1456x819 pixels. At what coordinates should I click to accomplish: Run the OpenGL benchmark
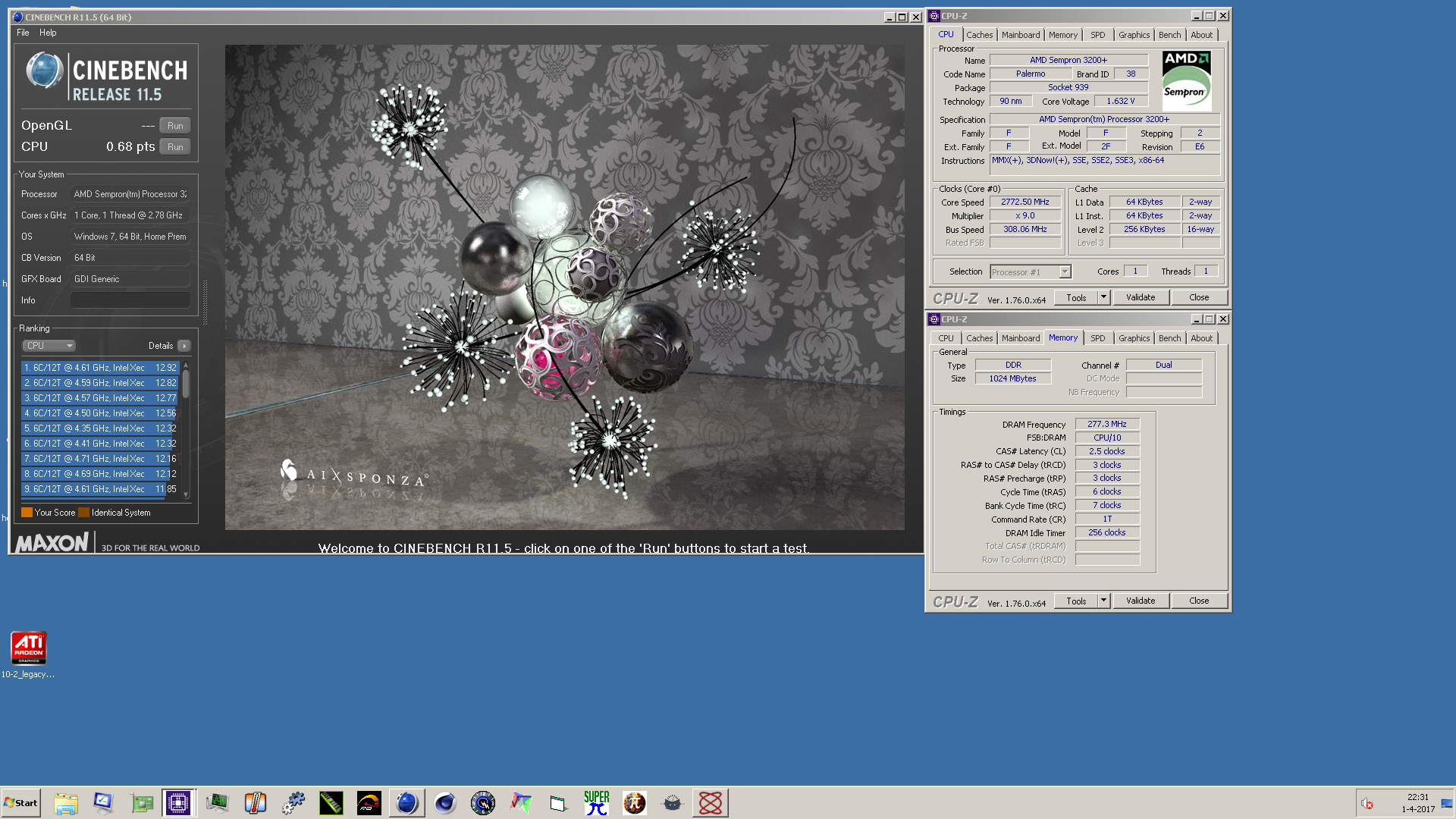pyautogui.click(x=175, y=126)
